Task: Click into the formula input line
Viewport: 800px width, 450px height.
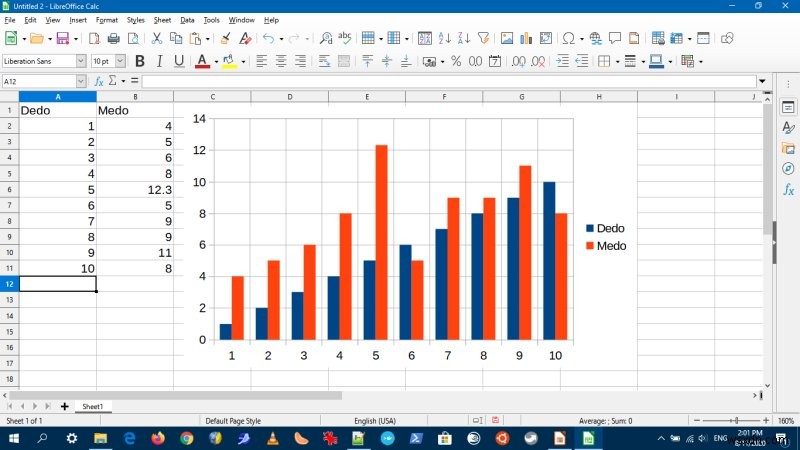Action: (x=449, y=81)
